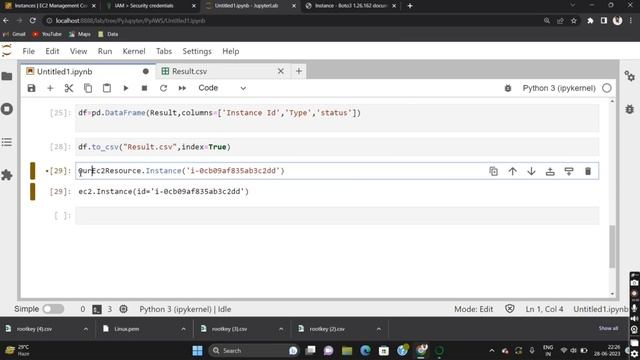Click the notebook vertical scrollbar thumb
This screenshot has height=360, width=640.
612,247
